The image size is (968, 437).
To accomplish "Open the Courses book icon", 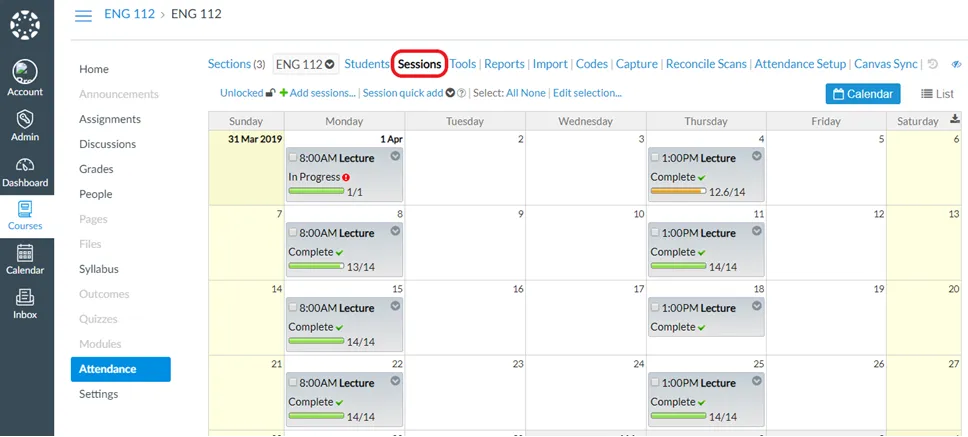I will (25, 210).
